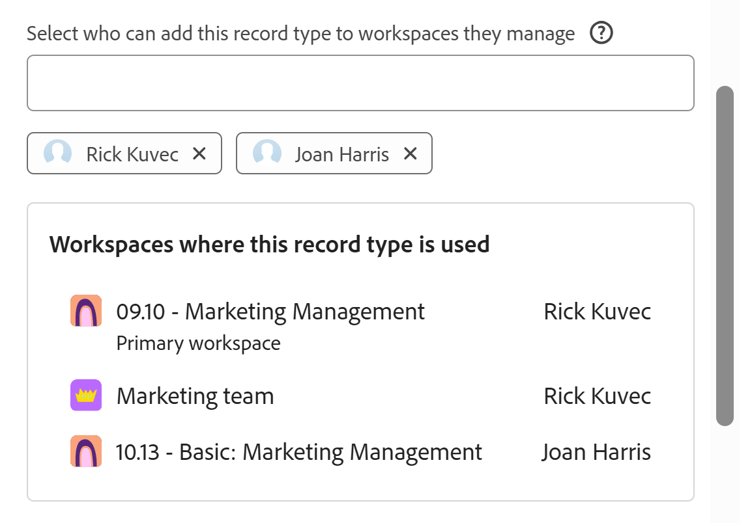Screen dimensions: 750x523
Task: Open the 09.10 - Marketing Management workspace
Action: pyautogui.click(x=270, y=312)
